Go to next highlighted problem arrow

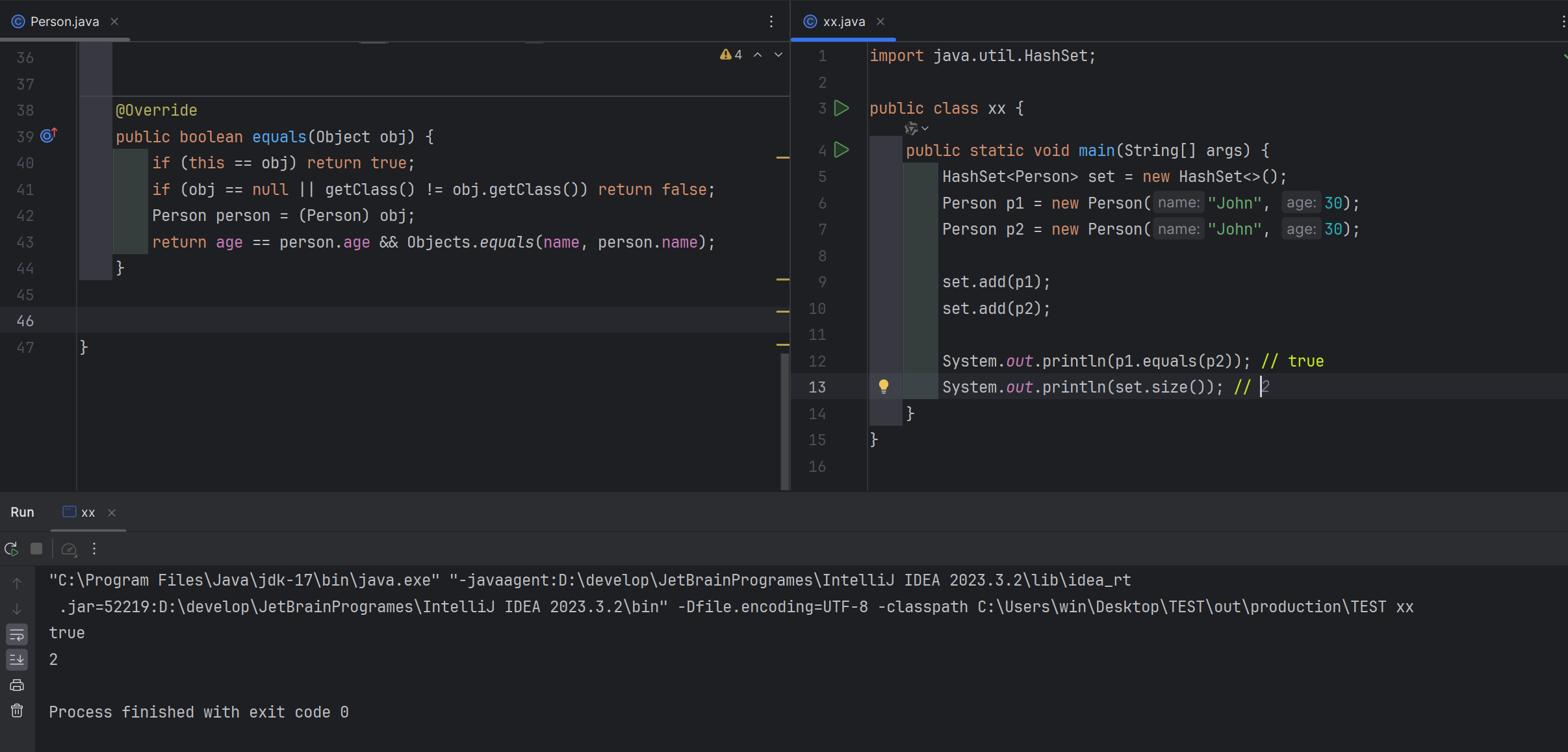[x=778, y=55]
